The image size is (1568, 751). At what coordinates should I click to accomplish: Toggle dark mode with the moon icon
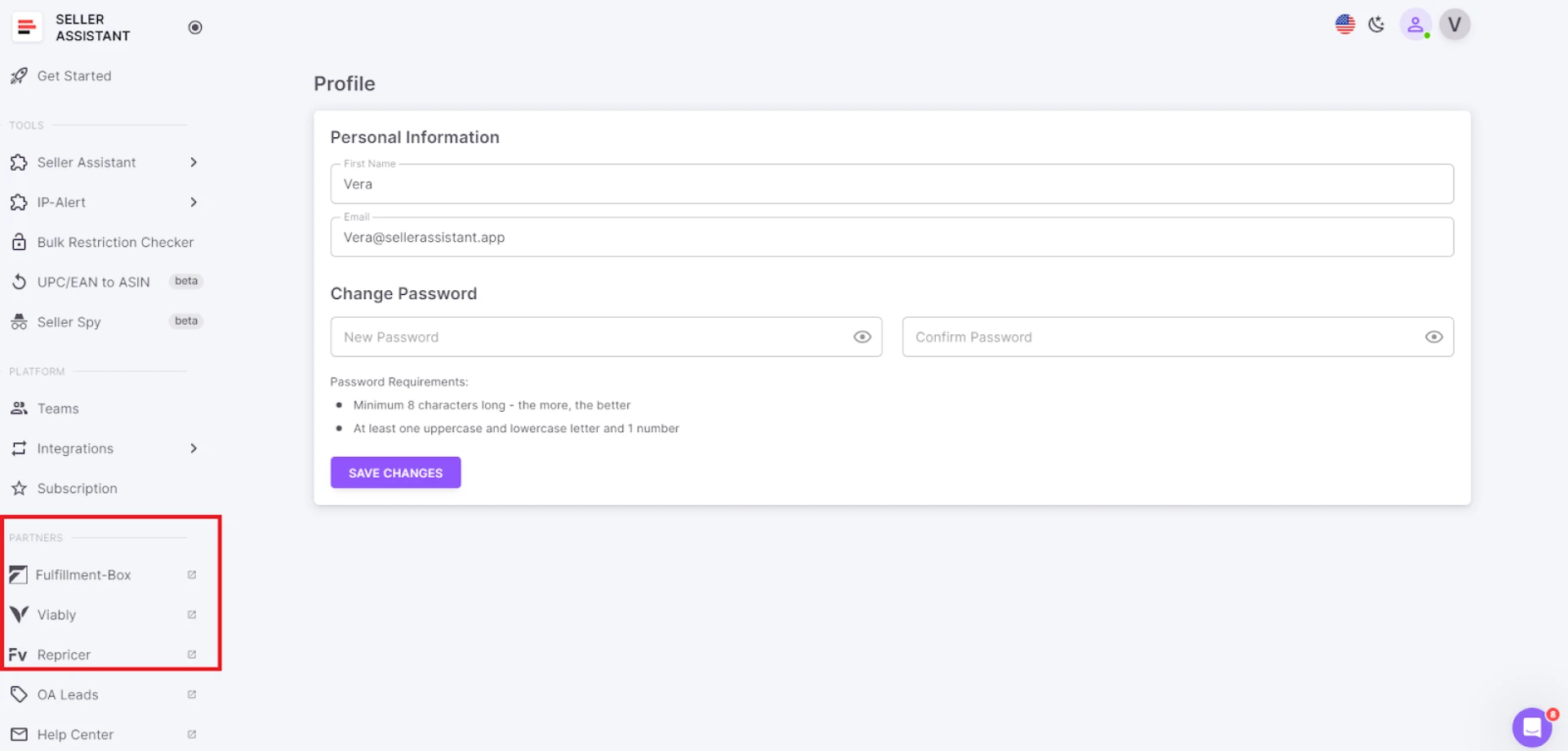(1377, 25)
